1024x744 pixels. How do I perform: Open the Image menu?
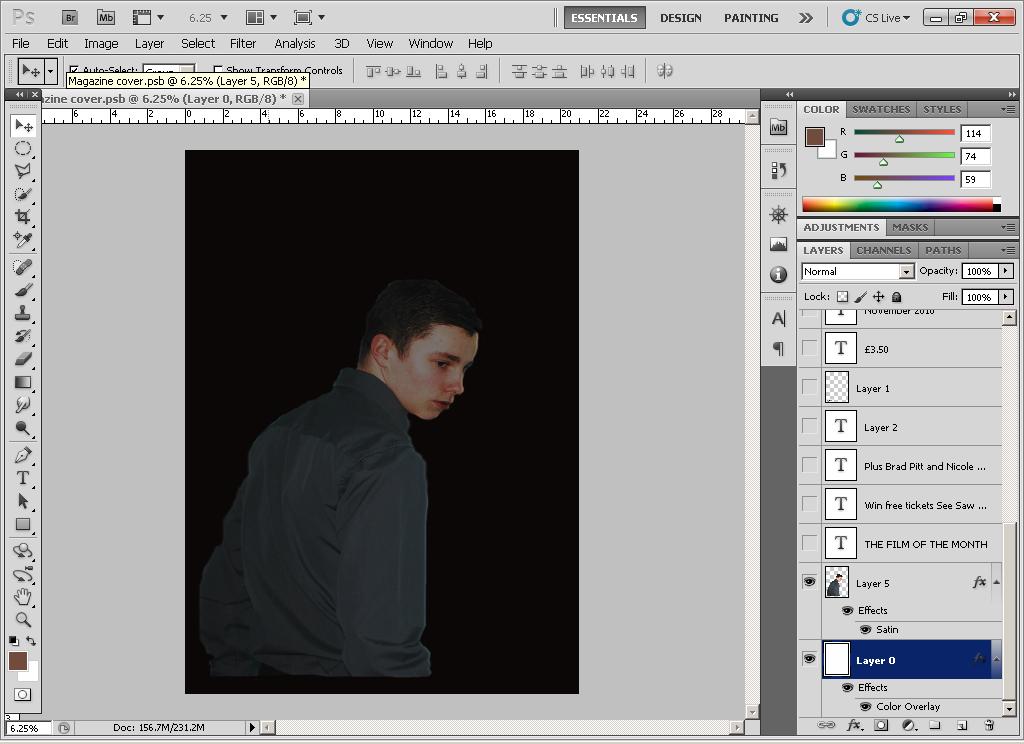click(x=101, y=44)
